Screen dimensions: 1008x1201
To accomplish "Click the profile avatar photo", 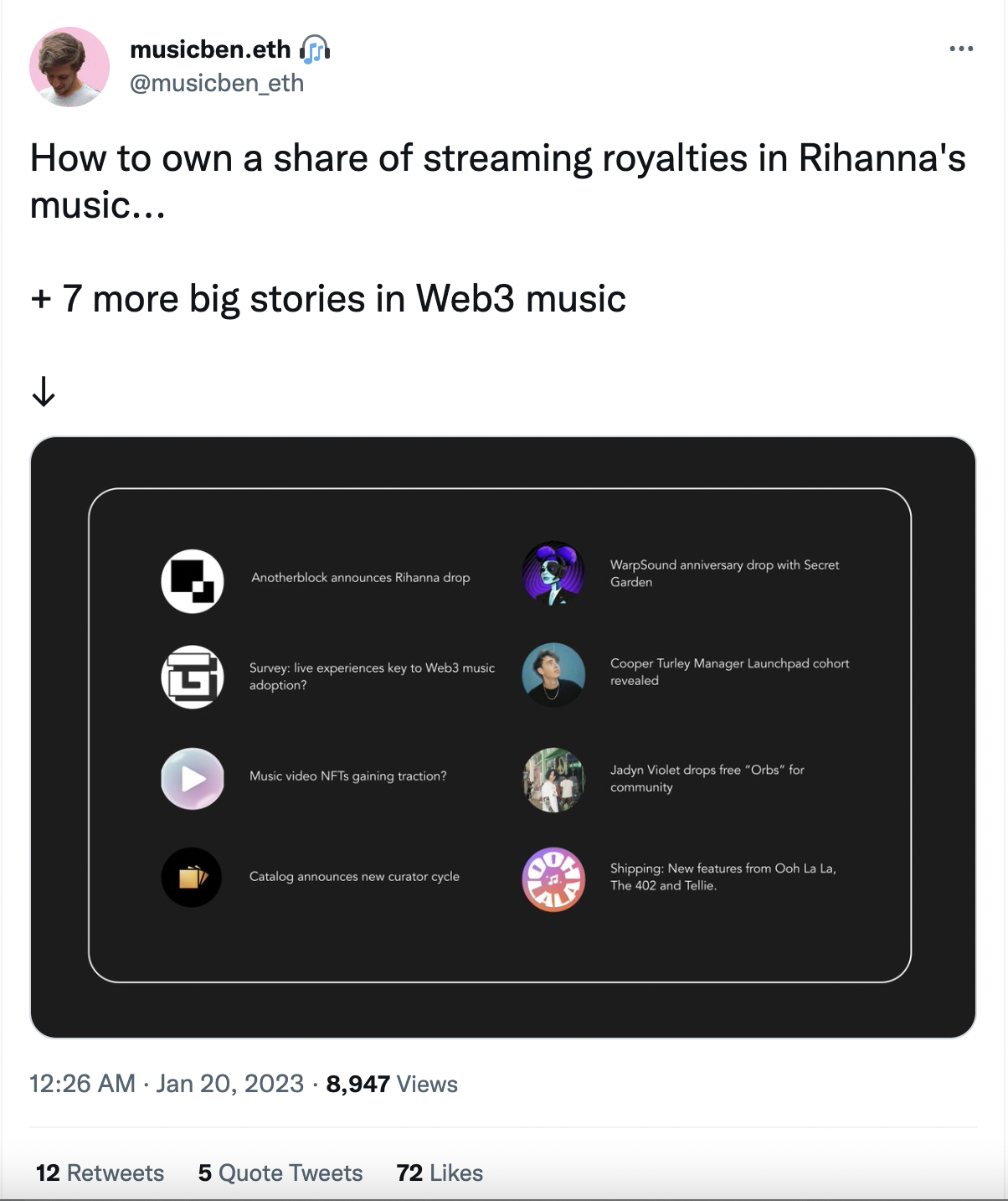I will (x=69, y=66).
